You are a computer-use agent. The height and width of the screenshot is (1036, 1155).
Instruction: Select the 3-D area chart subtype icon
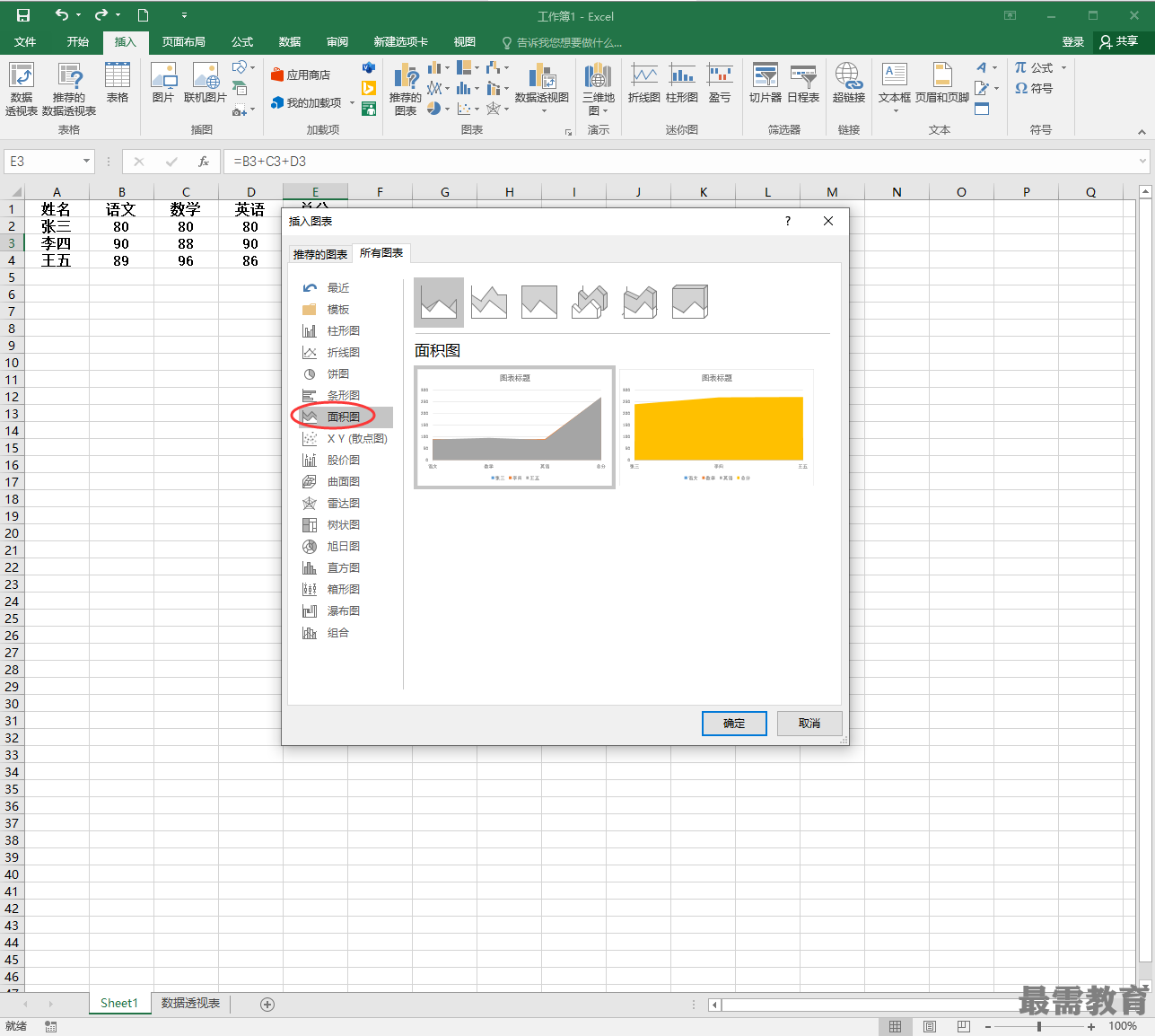tap(590, 303)
